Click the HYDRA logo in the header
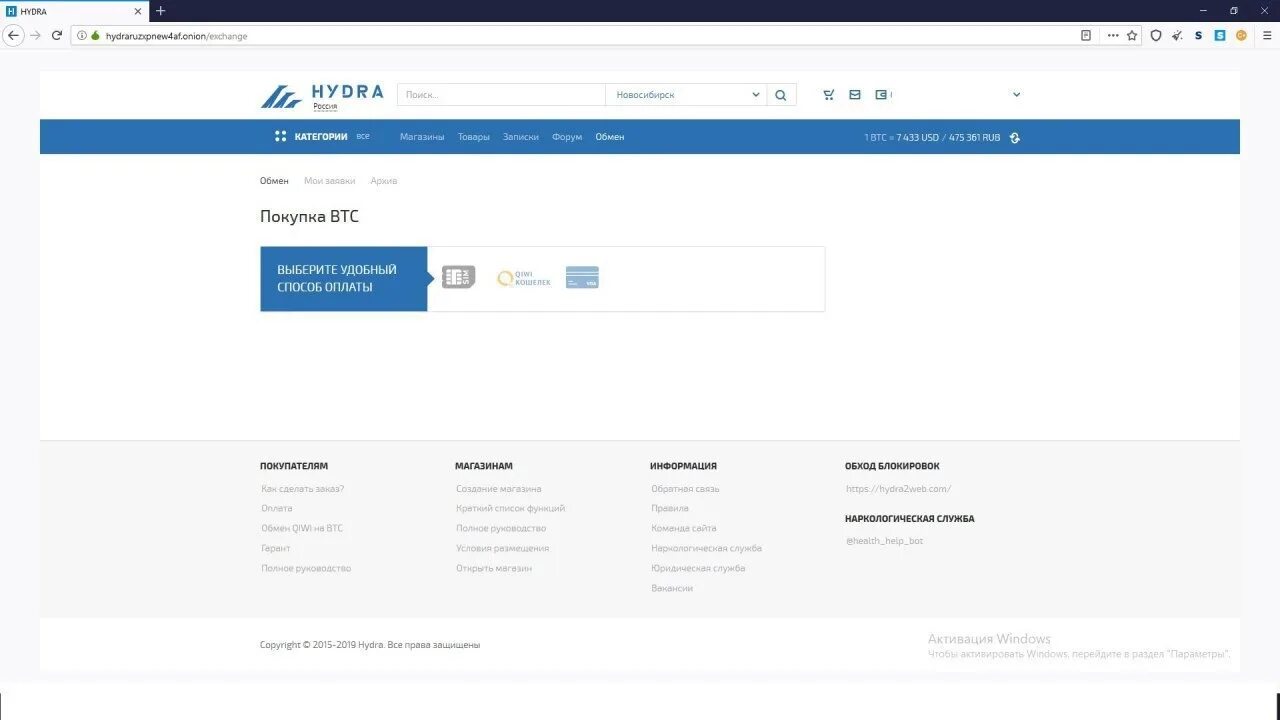 tap(322, 96)
